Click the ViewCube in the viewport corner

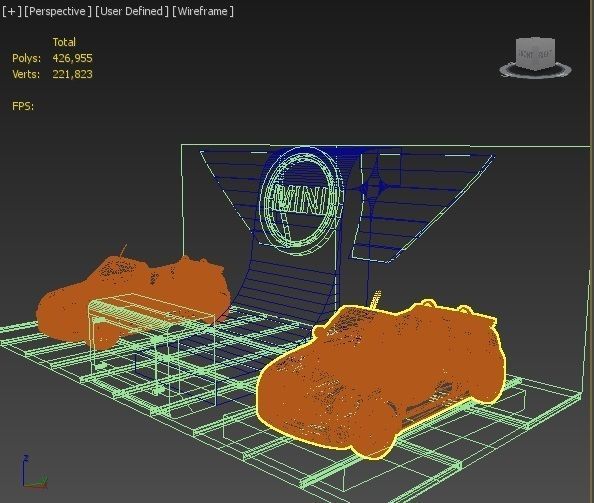[535, 53]
